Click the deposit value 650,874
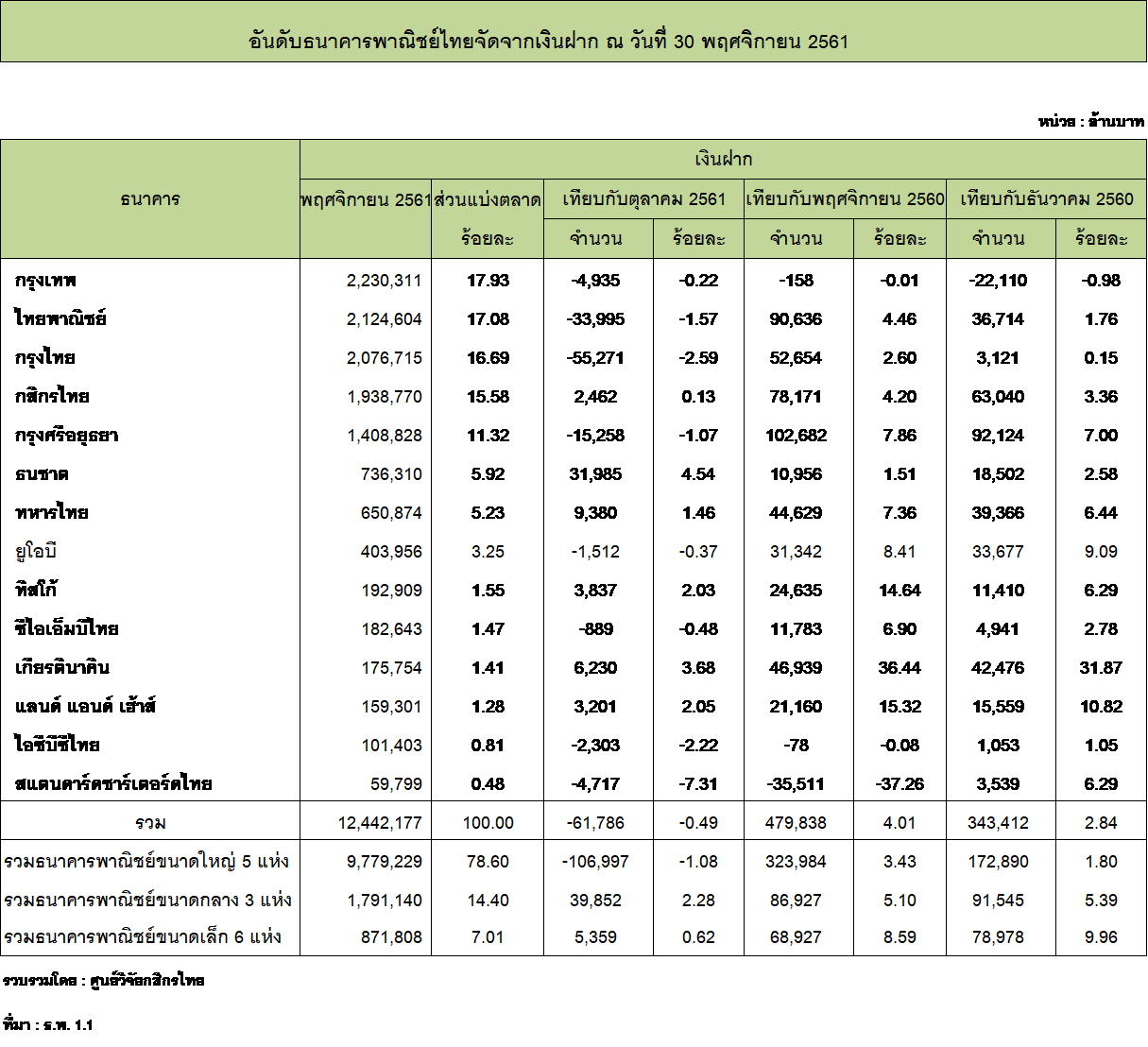 pos(391,513)
